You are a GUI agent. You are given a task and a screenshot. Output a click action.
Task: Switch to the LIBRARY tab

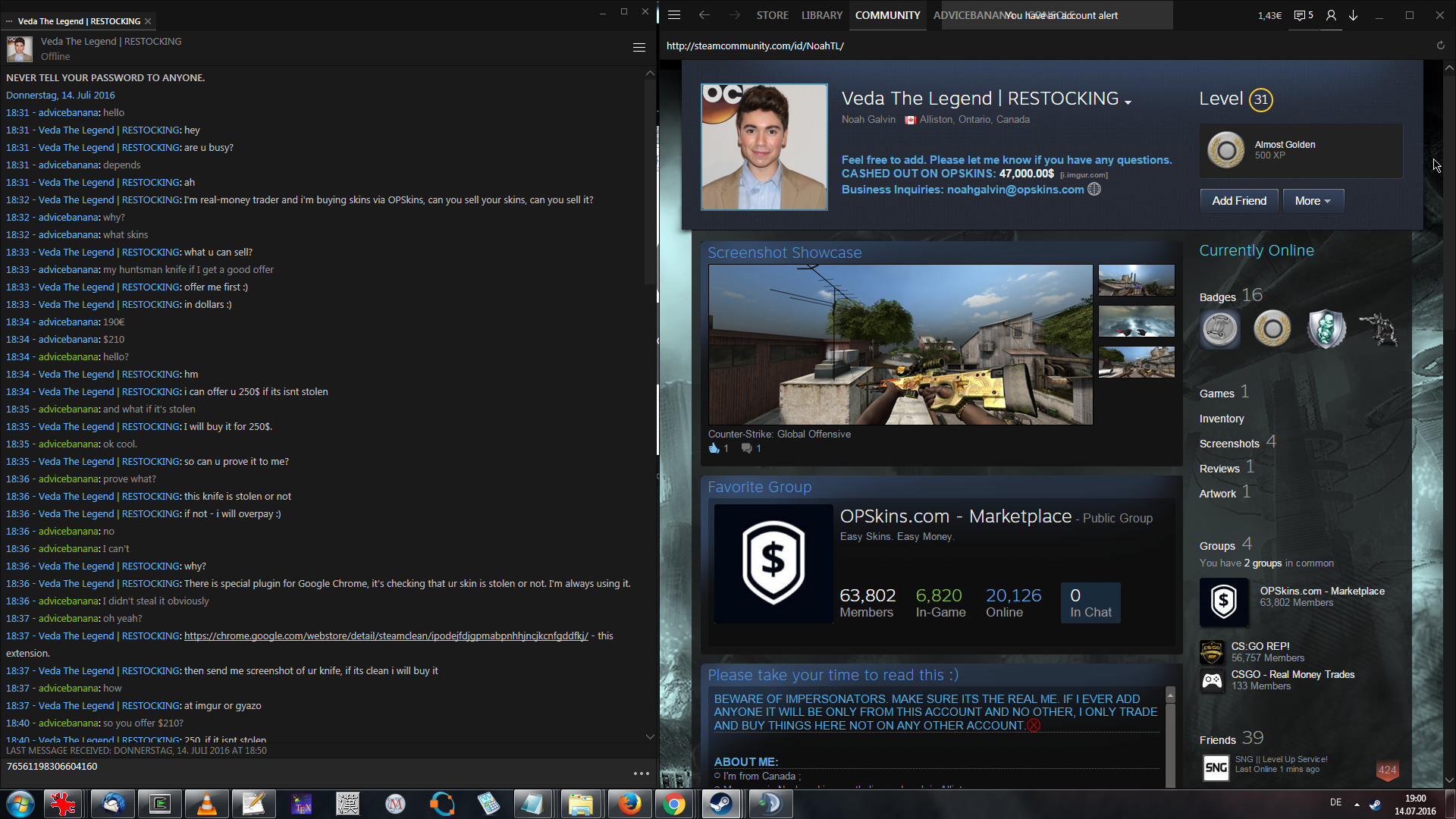click(821, 15)
